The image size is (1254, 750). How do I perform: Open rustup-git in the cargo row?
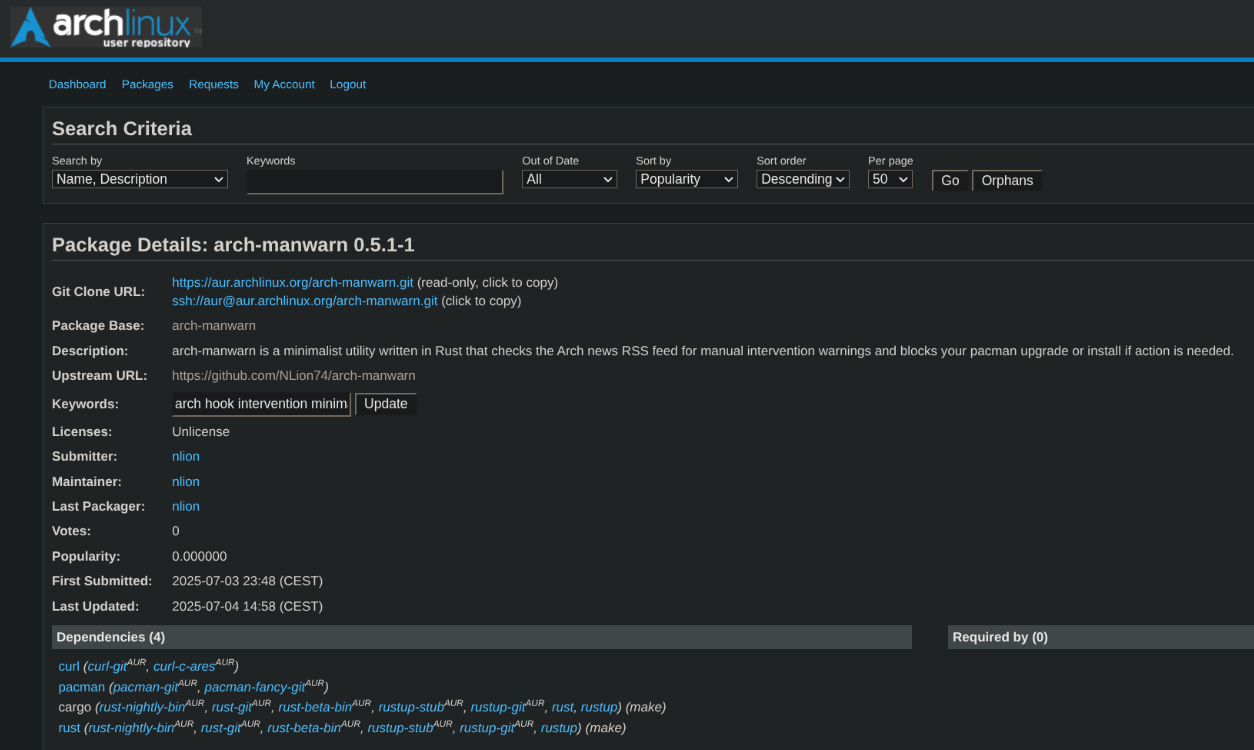(x=498, y=708)
